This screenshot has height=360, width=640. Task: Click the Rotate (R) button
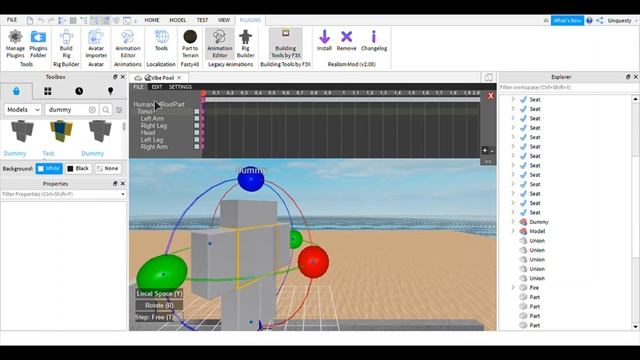[x=159, y=305]
